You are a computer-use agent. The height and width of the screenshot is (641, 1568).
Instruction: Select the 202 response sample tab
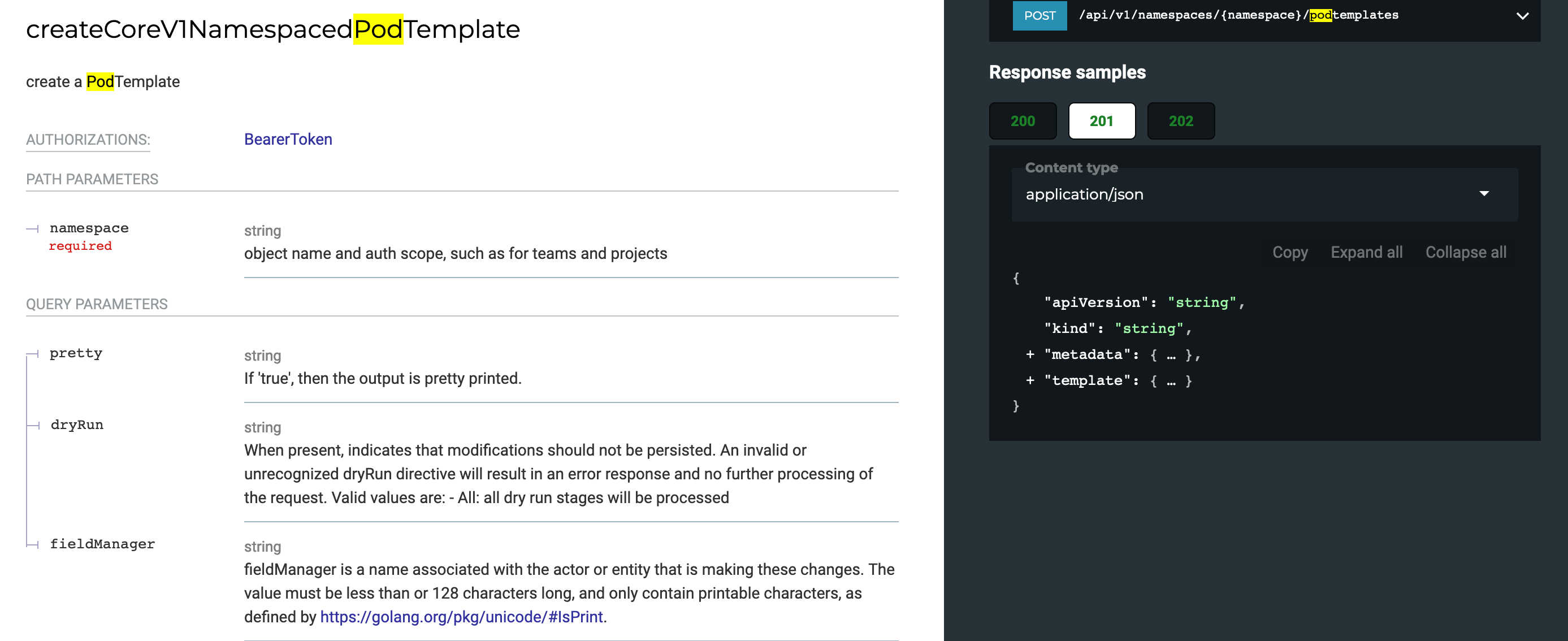(x=1180, y=120)
